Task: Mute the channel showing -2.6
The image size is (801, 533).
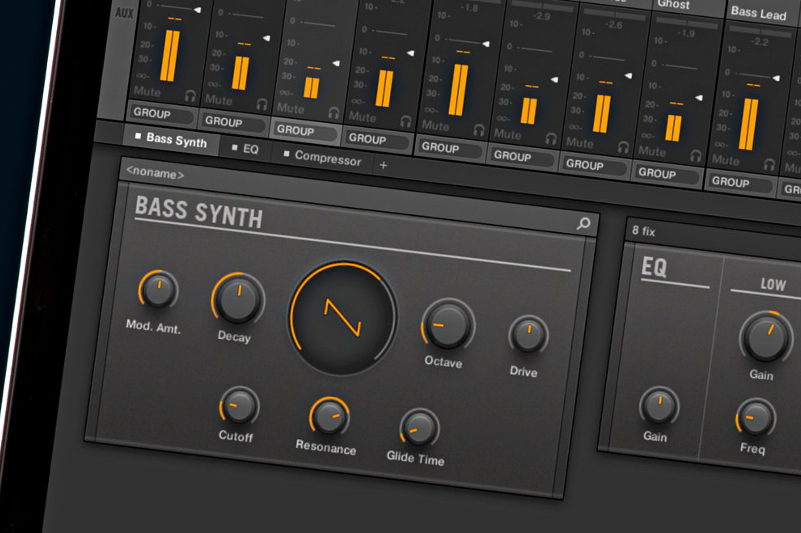Action: [x=579, y=143]
